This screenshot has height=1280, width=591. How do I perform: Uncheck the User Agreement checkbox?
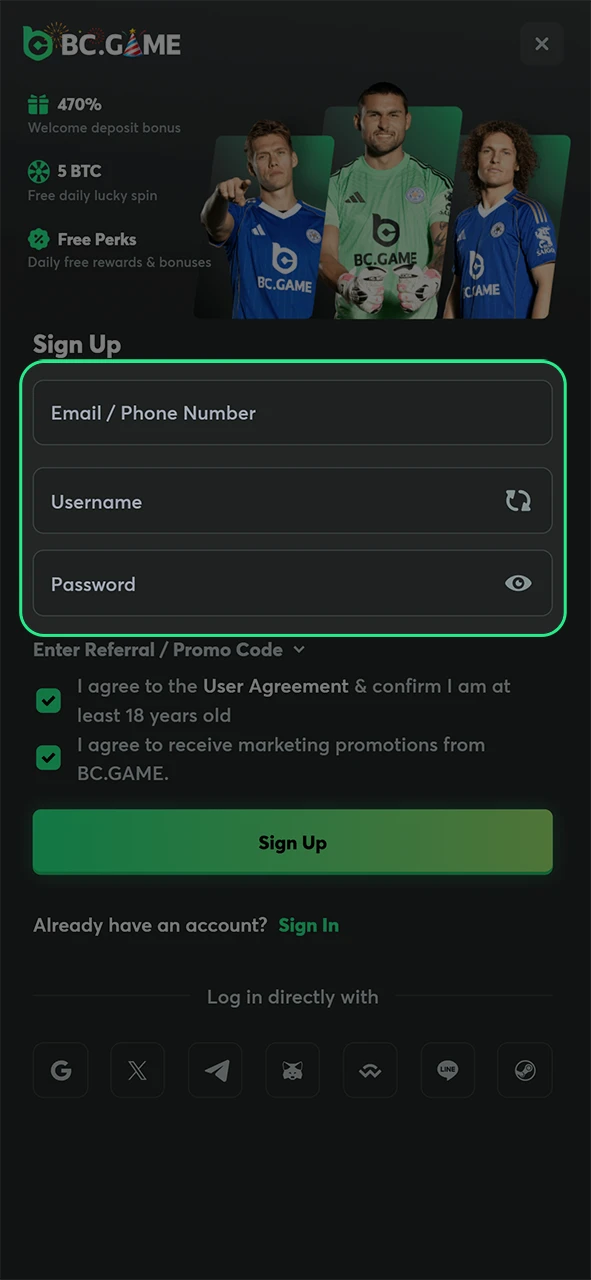(x=48, y=700)
